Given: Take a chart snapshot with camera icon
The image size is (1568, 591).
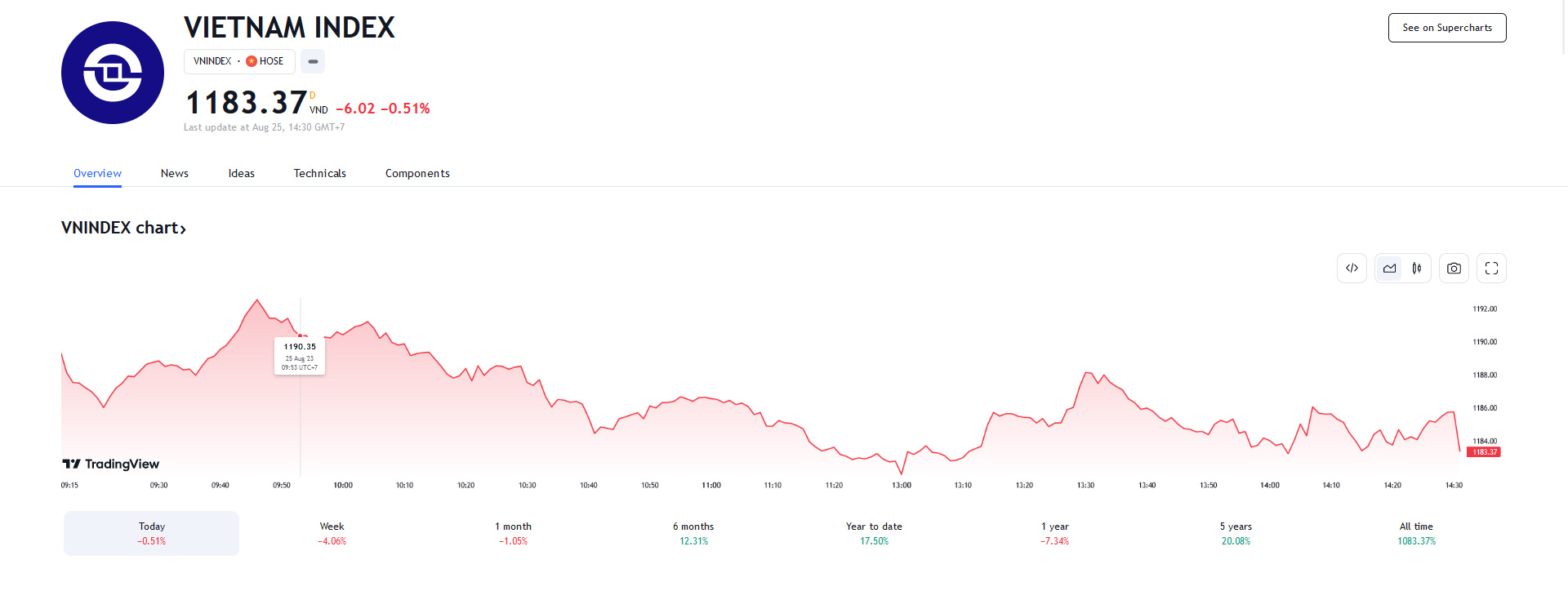Looking at the screenshot, I should coord(1454,269).
